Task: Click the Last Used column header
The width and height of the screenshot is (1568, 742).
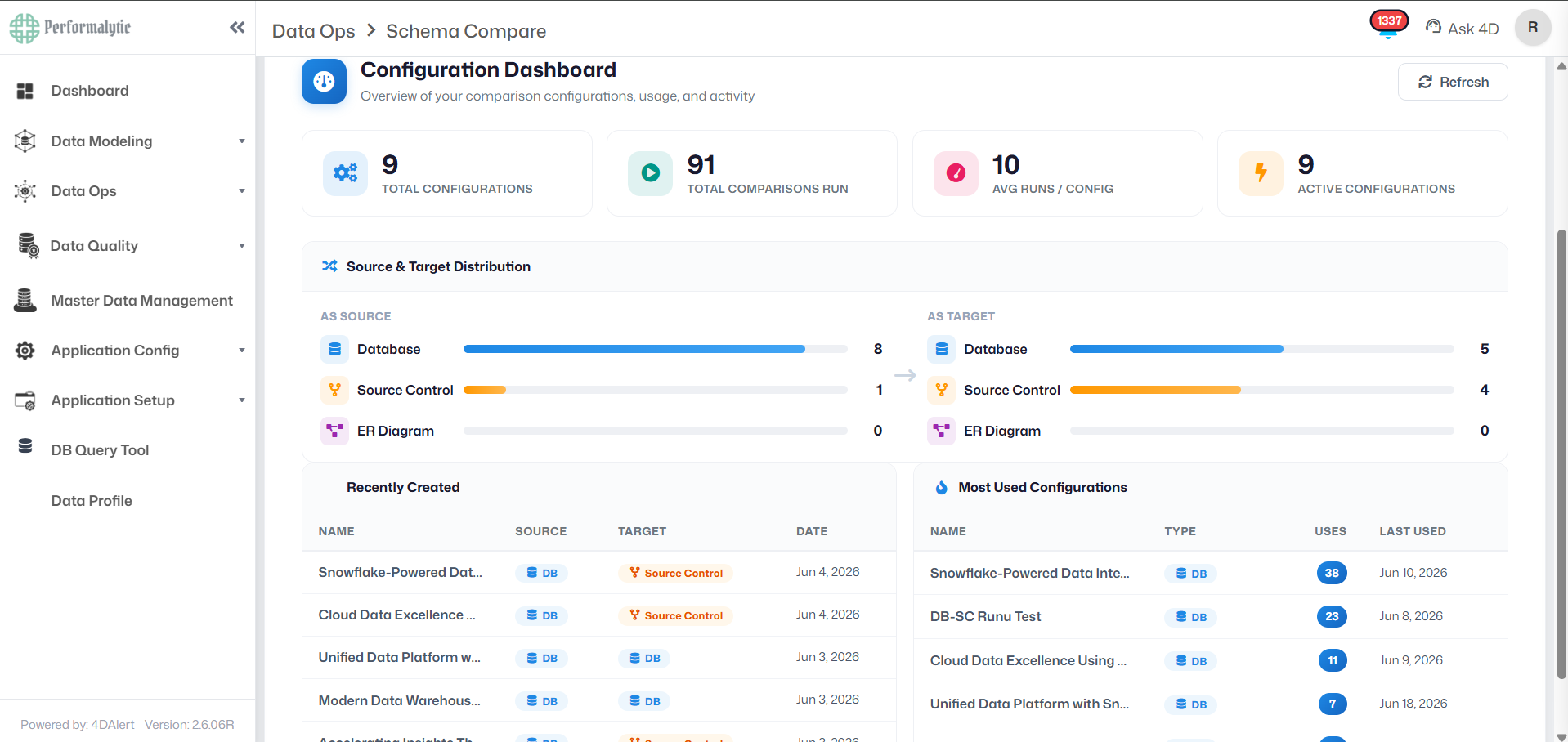Action: [x=1412, y=531]
